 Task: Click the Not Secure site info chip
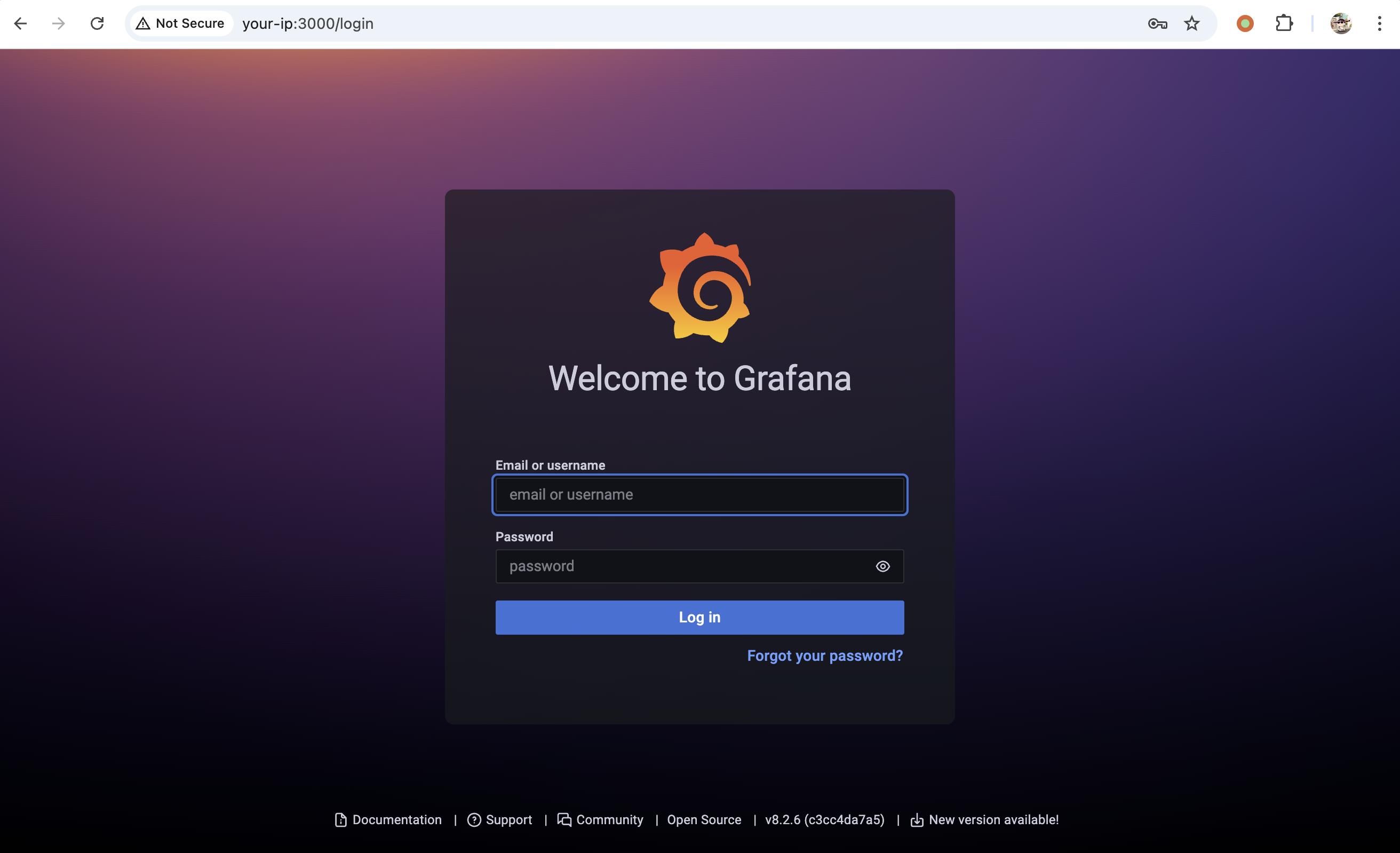point(181,23)
